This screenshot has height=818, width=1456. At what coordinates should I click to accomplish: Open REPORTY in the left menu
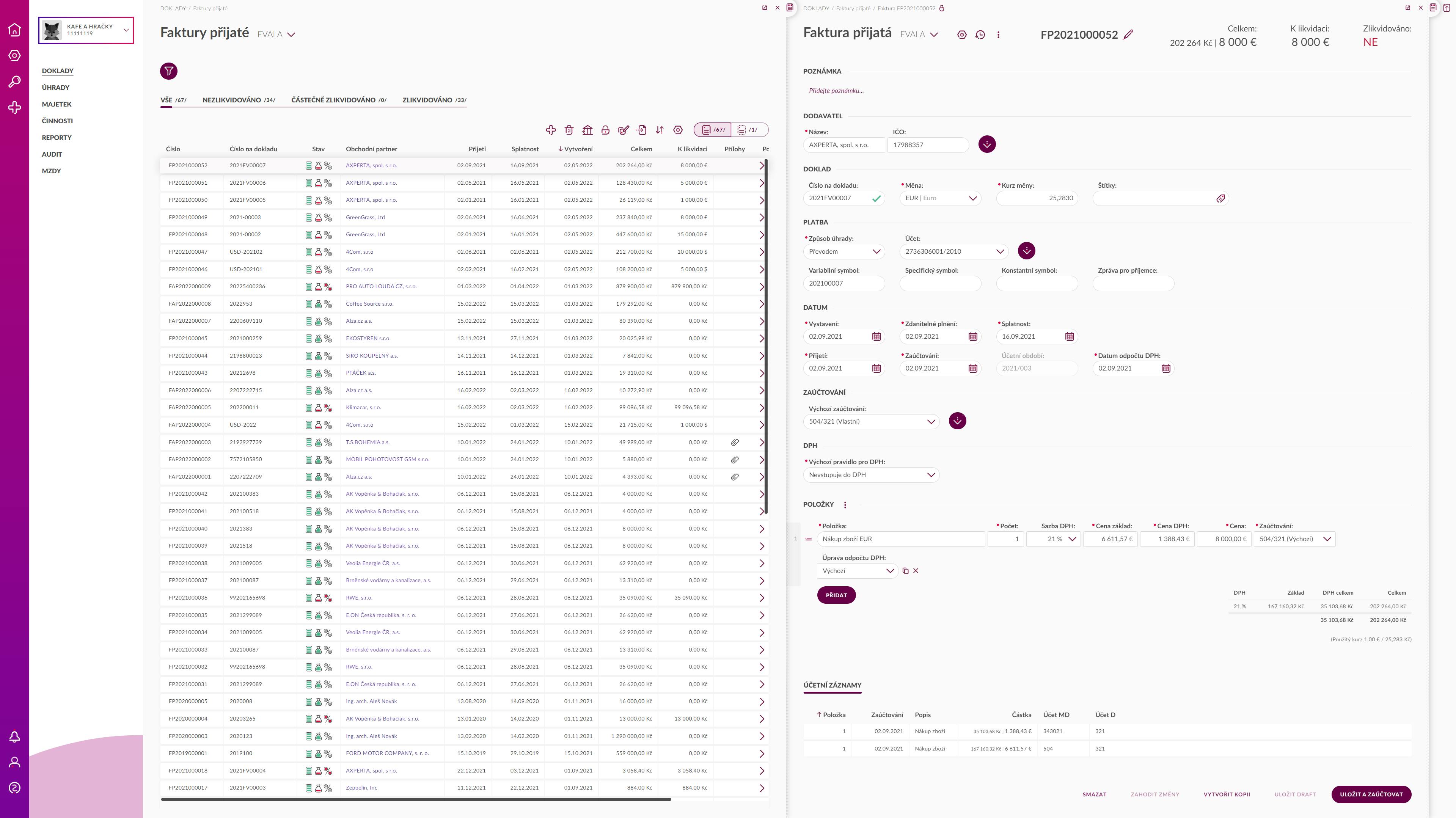pos(57,137)
